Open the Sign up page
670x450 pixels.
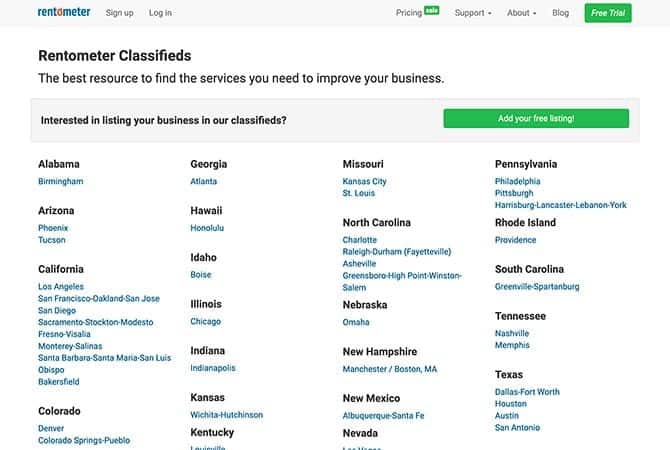pos(119,13)
